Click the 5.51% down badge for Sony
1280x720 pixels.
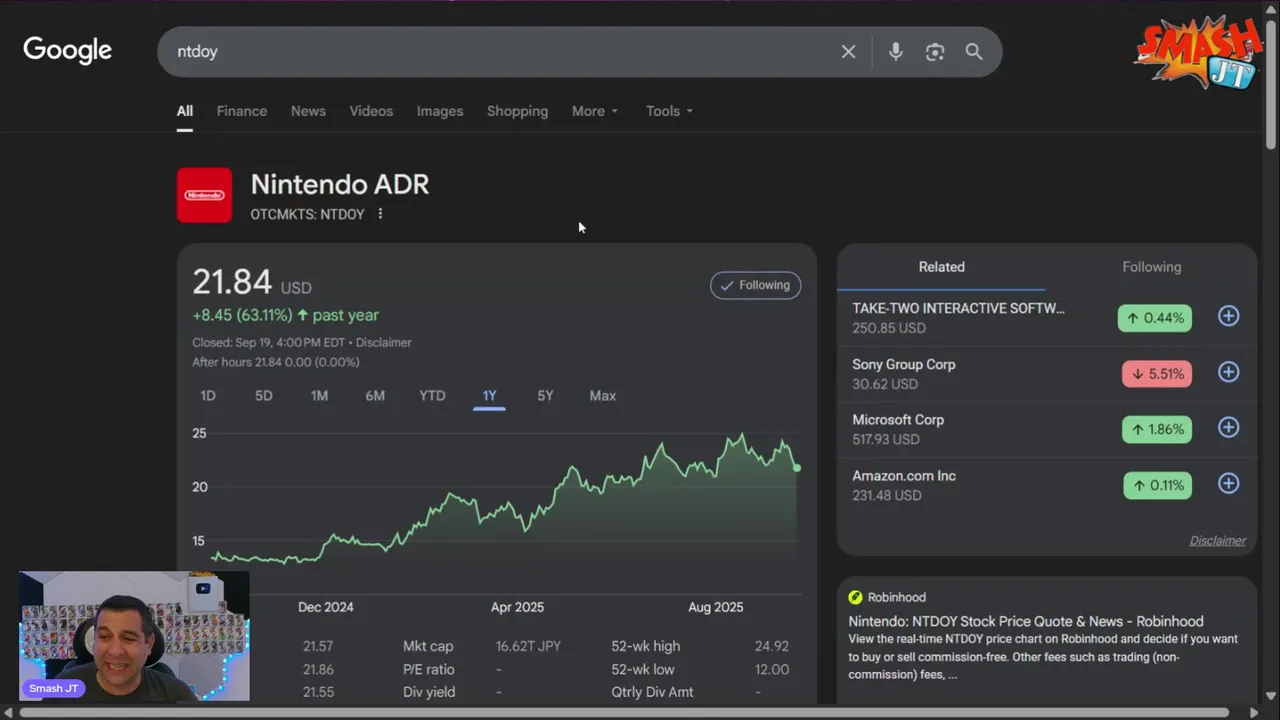(x=1155, y=374)
